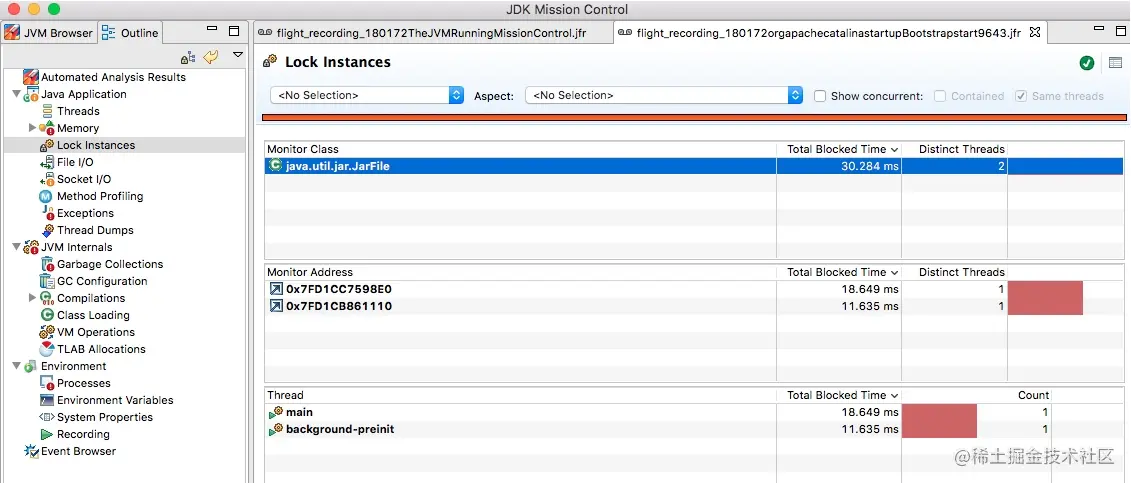Click the orange range selection bar
Image resolution: width=1131 pixels, height=483 pixels.
695,117
